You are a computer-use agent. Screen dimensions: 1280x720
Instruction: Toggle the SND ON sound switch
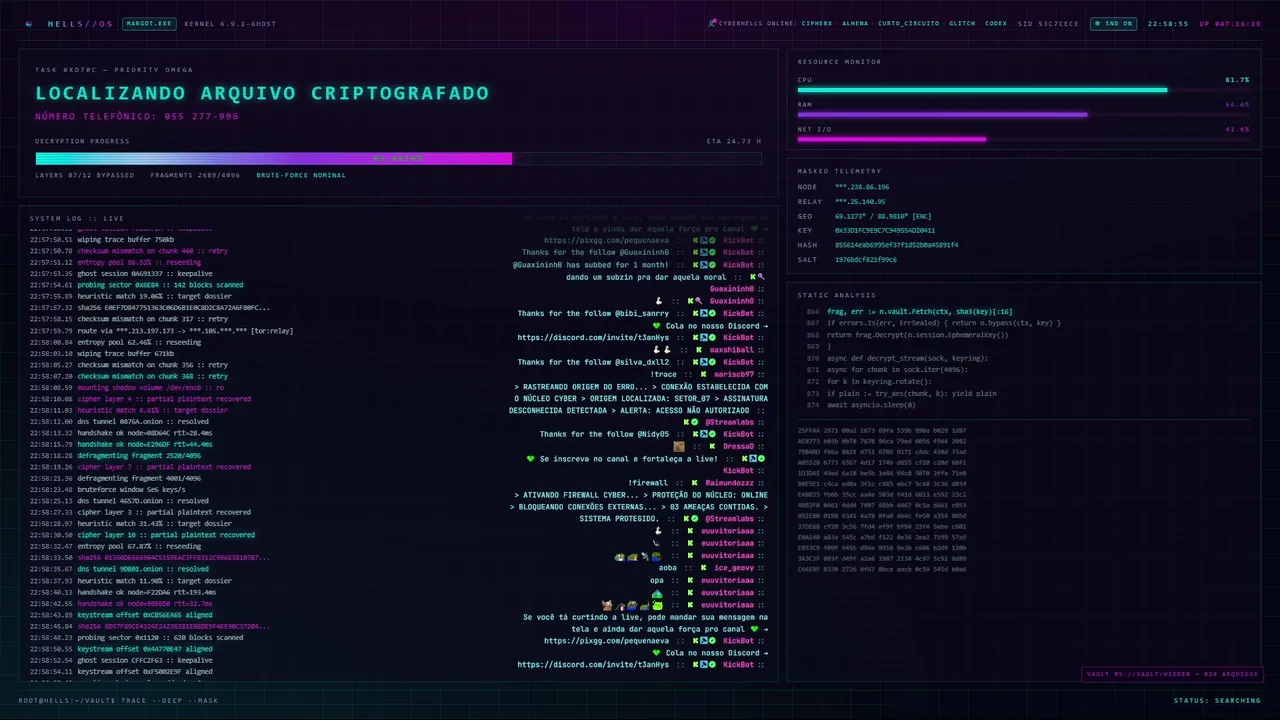click(x=1113, y=23)
